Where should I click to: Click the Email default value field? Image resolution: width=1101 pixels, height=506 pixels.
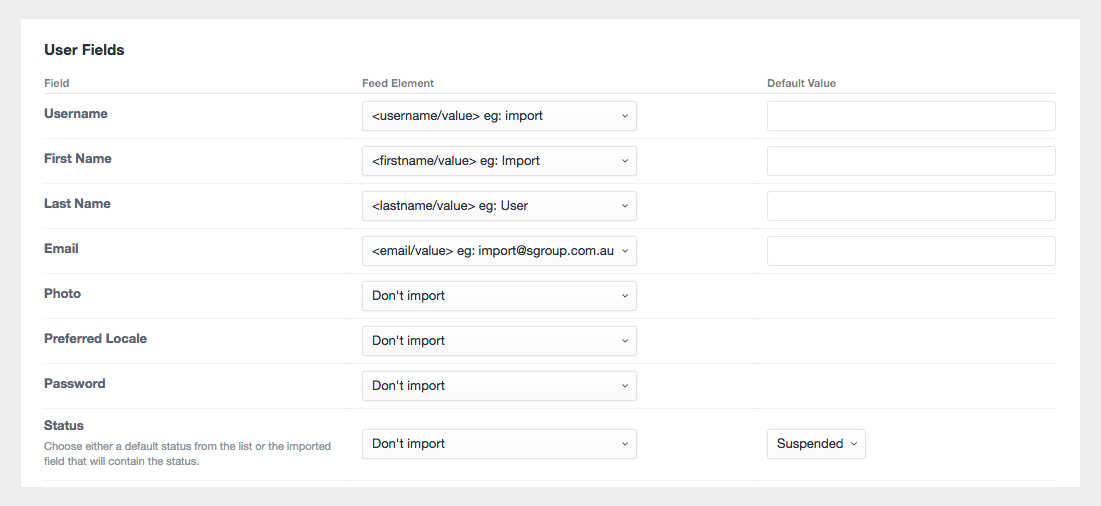(911, 251)
